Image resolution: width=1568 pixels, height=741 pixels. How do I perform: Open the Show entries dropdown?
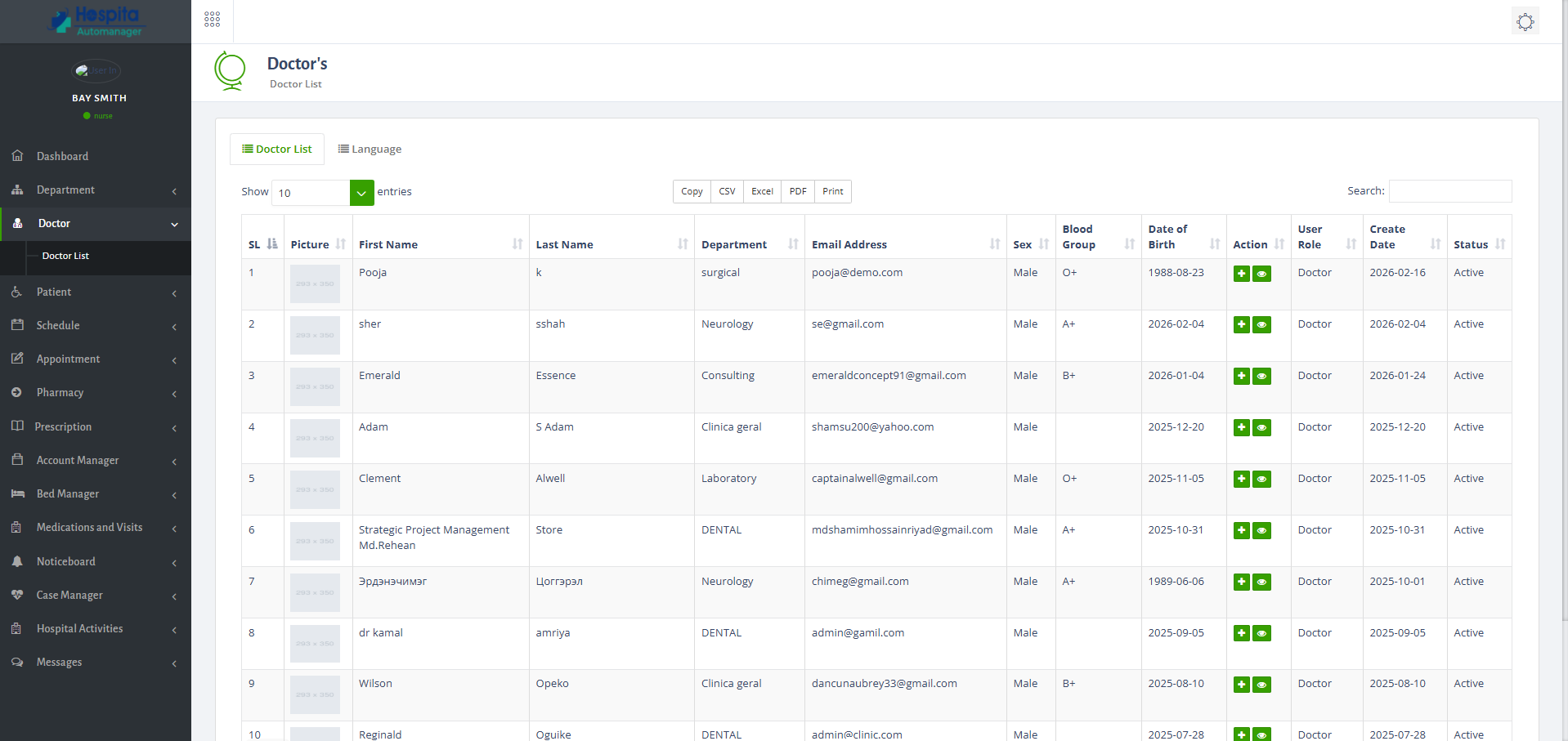pos(361,193)
